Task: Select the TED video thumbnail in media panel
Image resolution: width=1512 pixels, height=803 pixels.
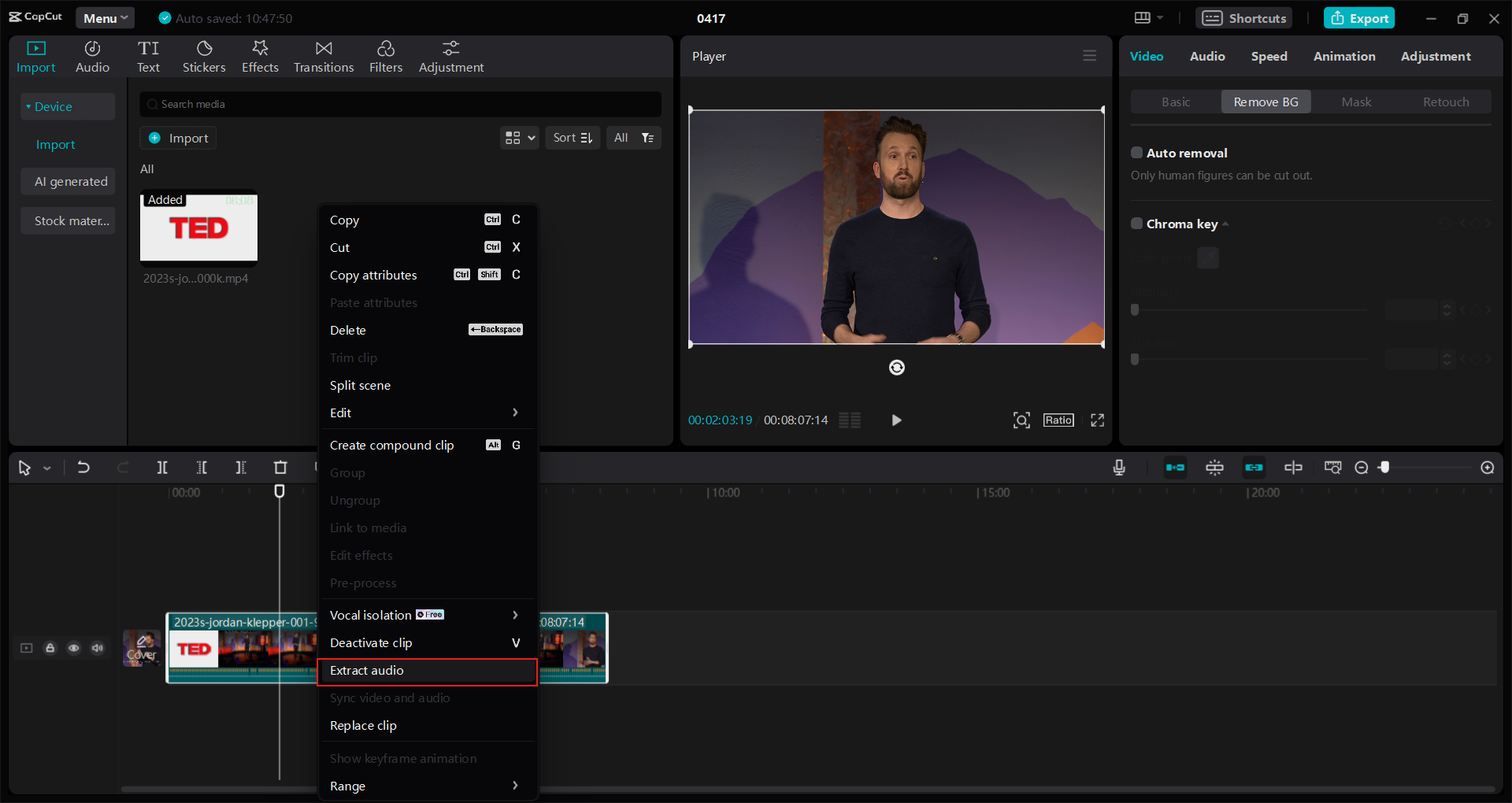Action: pos(198,228)
